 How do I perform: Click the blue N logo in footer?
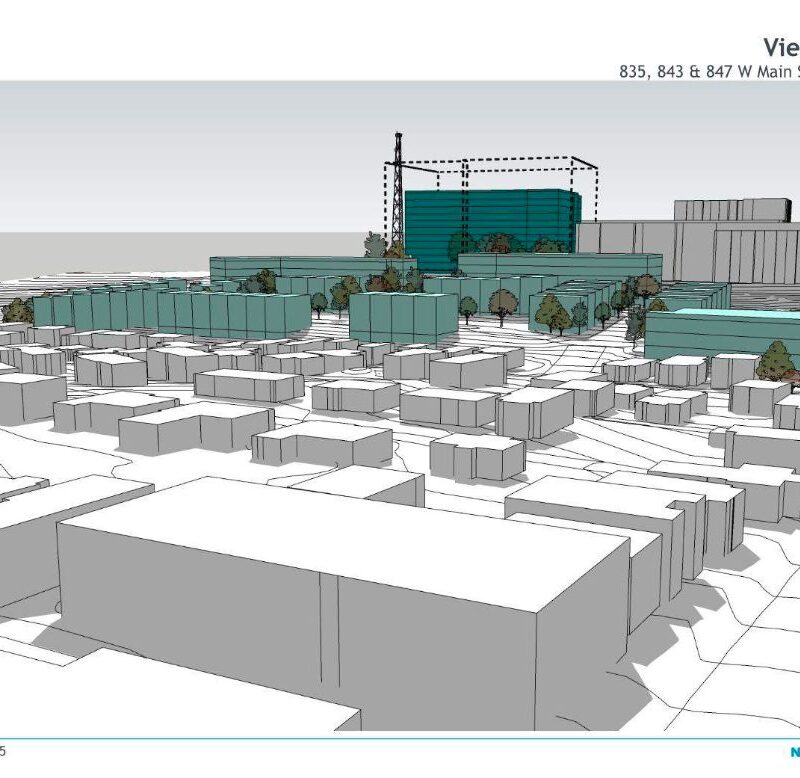pos(793,752)
